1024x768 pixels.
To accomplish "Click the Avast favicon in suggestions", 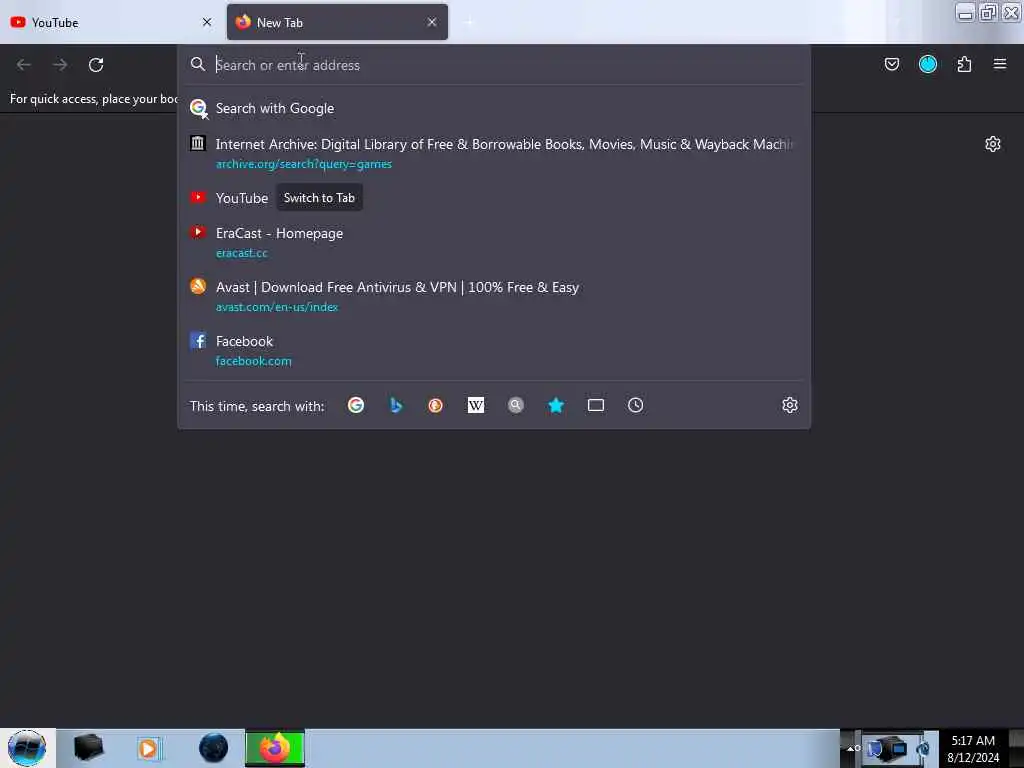I will pos(198,286).
